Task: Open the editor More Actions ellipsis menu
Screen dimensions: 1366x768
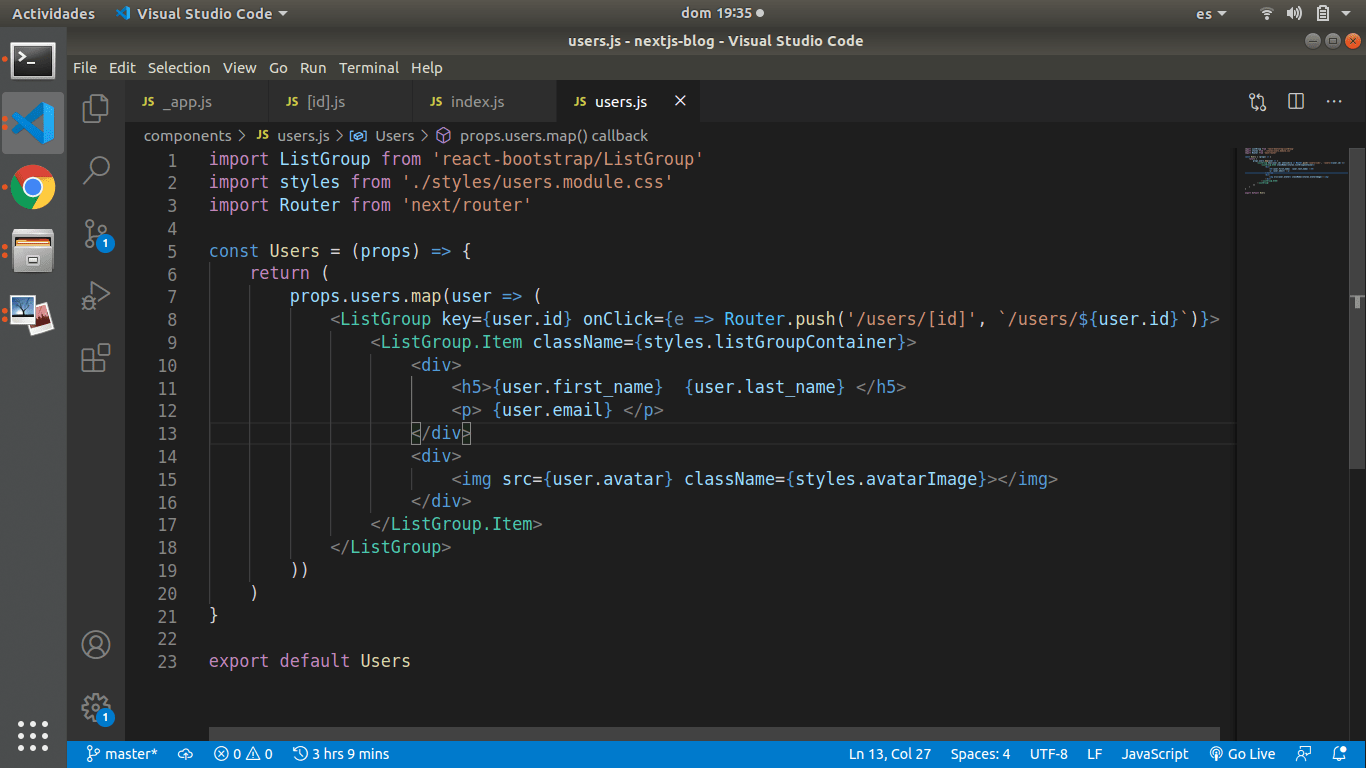Action: 1334,102
